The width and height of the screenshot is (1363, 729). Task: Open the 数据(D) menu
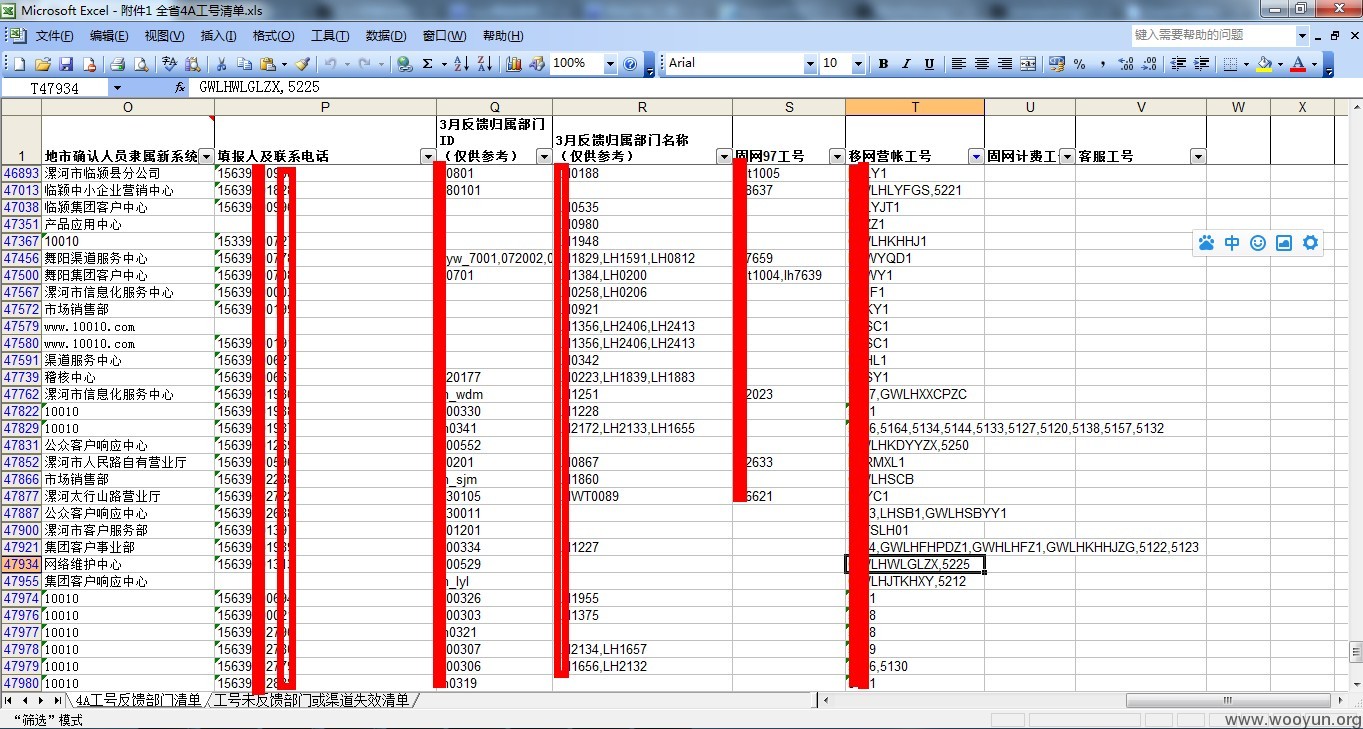click(x=386, y=36)
